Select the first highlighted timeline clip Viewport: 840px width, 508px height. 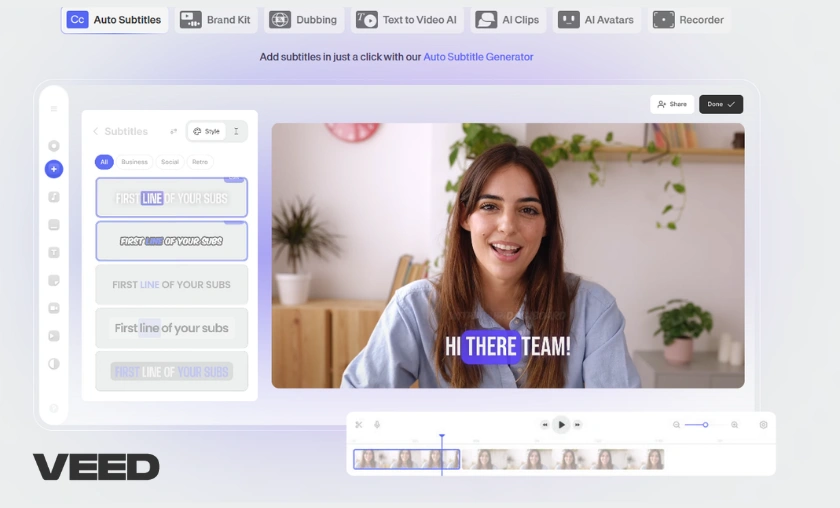click(407, 459)
